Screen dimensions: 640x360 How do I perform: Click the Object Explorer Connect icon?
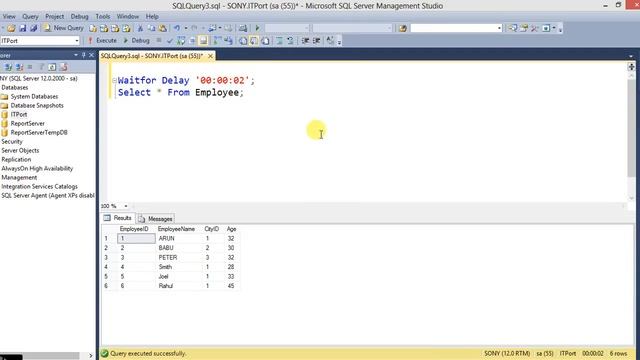[8, 67]
